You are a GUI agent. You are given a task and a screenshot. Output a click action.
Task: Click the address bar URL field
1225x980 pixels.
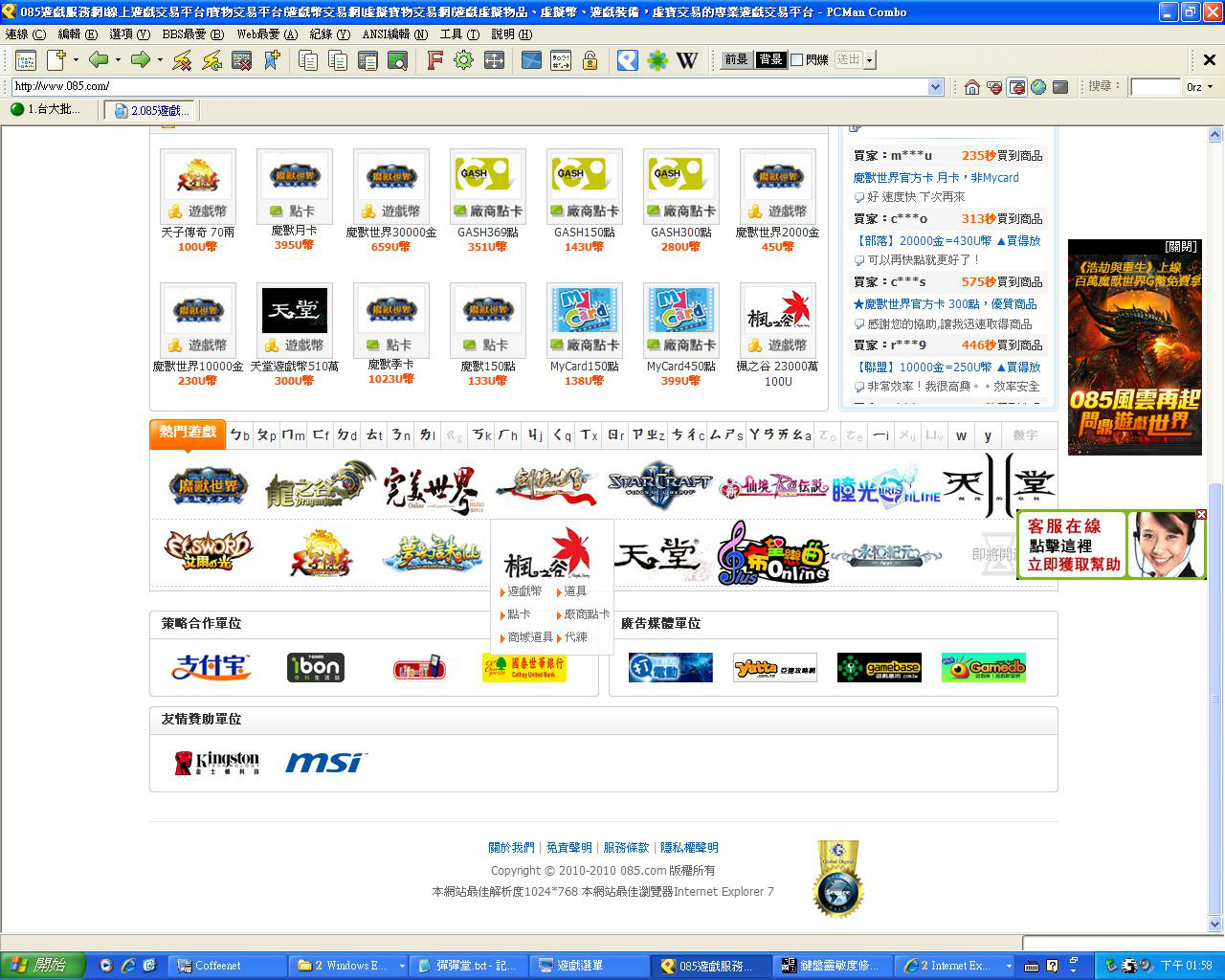coord(470,87)
